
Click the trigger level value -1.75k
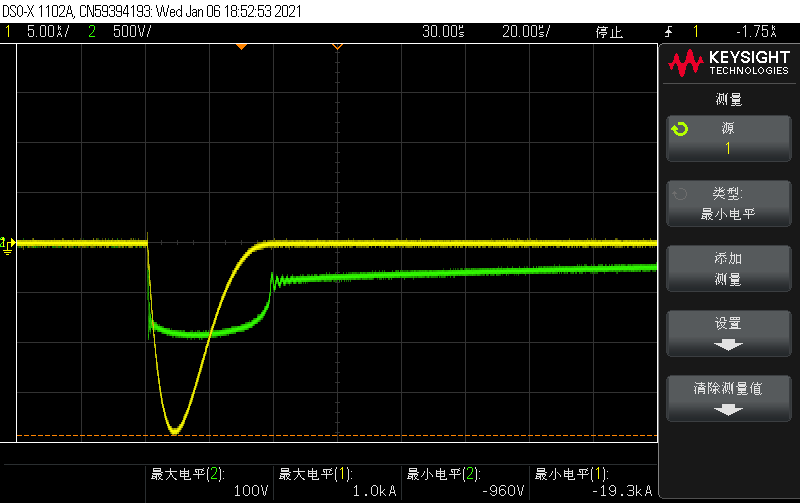757,32
